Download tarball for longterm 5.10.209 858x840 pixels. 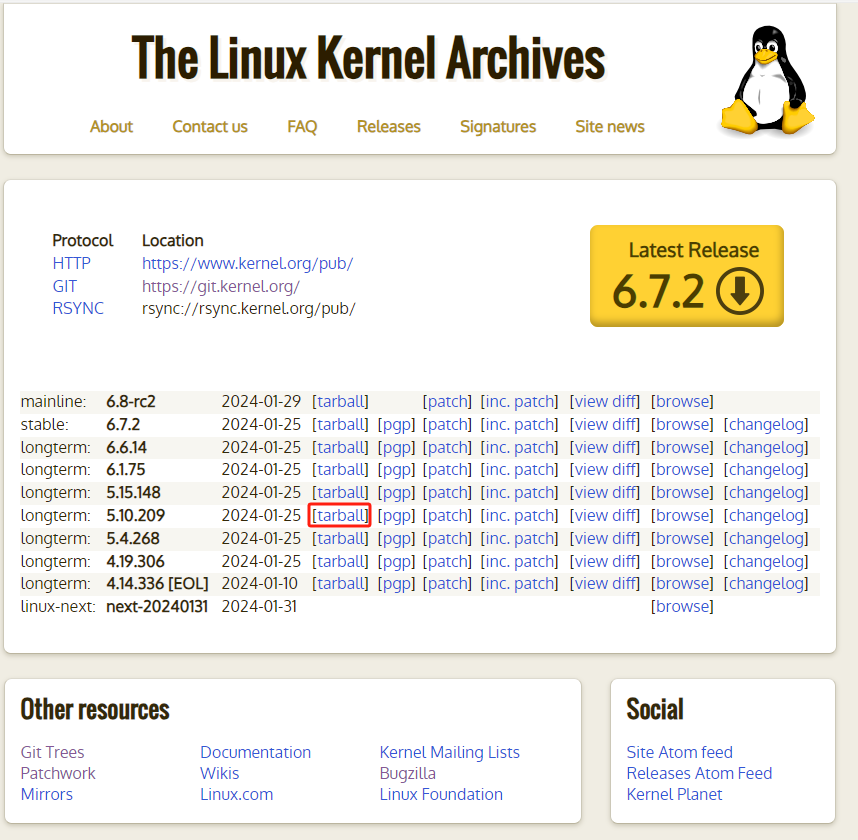click(340, 515)
